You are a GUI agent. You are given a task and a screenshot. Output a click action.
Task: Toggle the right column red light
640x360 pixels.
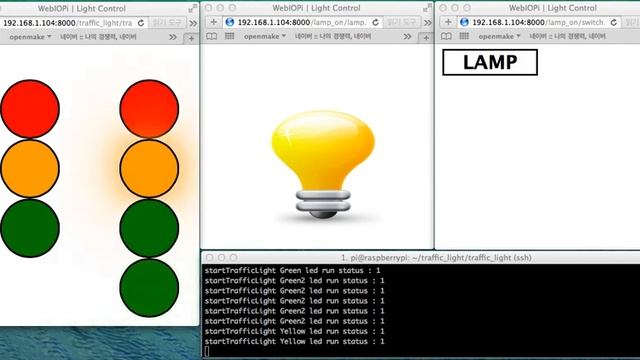point(149,109)
